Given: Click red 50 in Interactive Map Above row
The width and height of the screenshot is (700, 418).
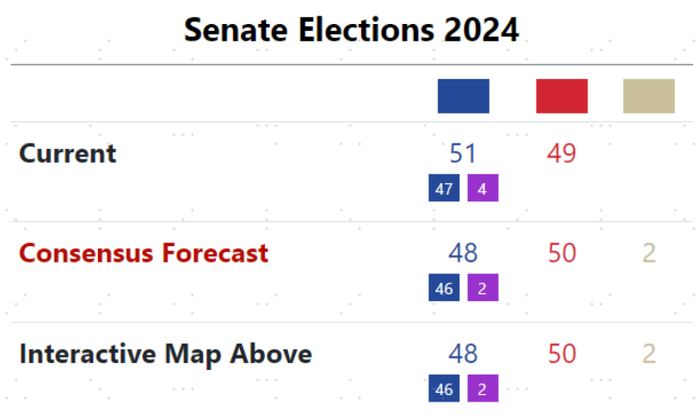Looking at the screenshot, I should (562, 354).
